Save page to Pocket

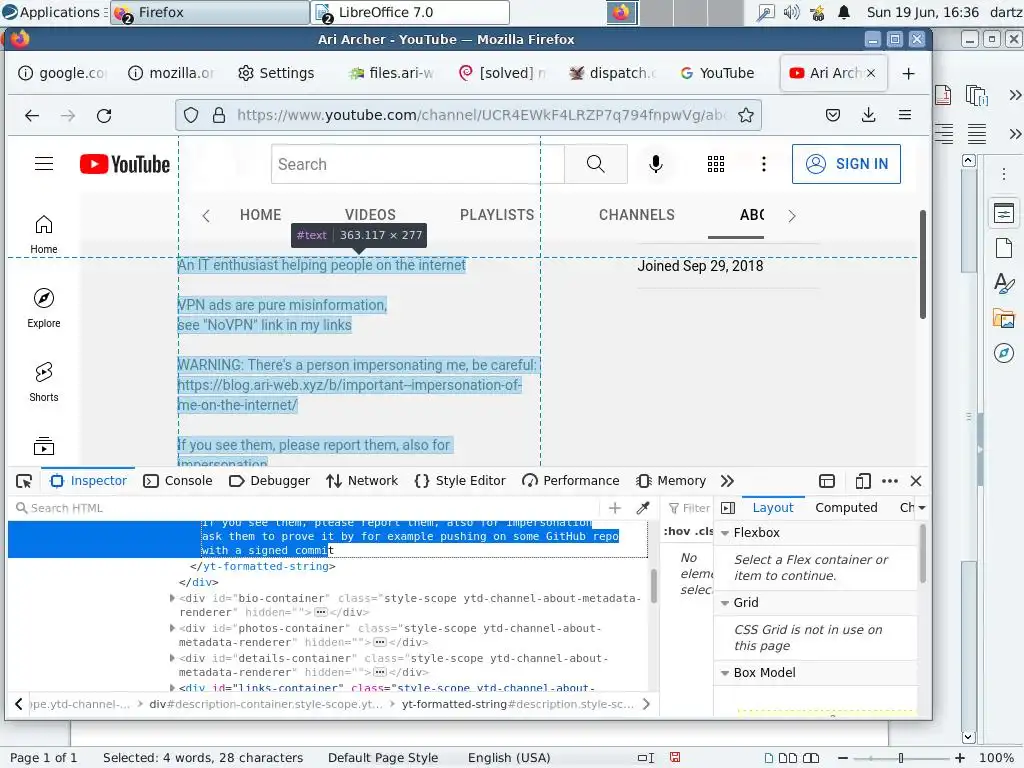coord(833,116)
